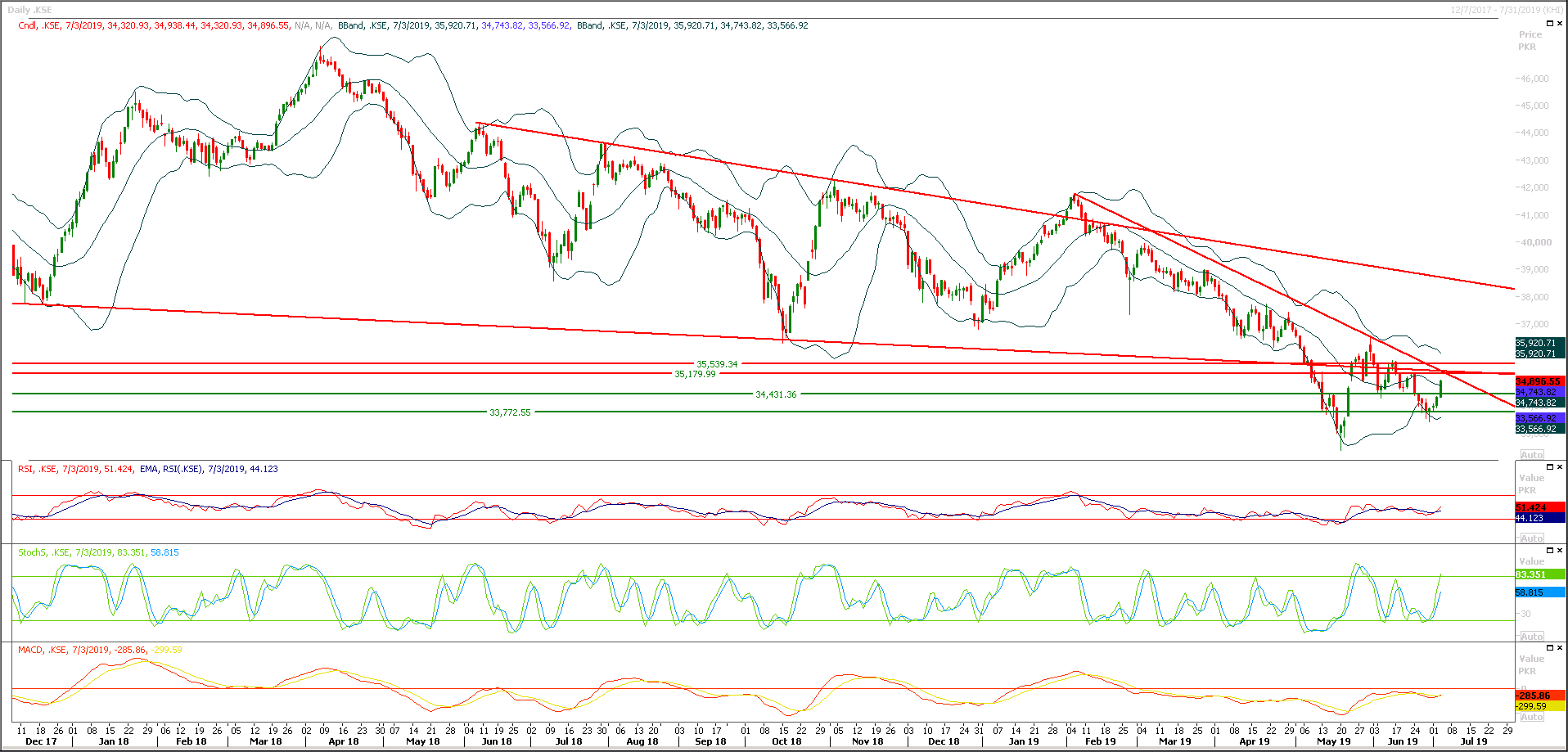The width and height of the screenshot is (1568, 752).
Task: Toggle Auto scaling on the StochS value axis
Action: pyautogui.click(x=1531, y=636)
